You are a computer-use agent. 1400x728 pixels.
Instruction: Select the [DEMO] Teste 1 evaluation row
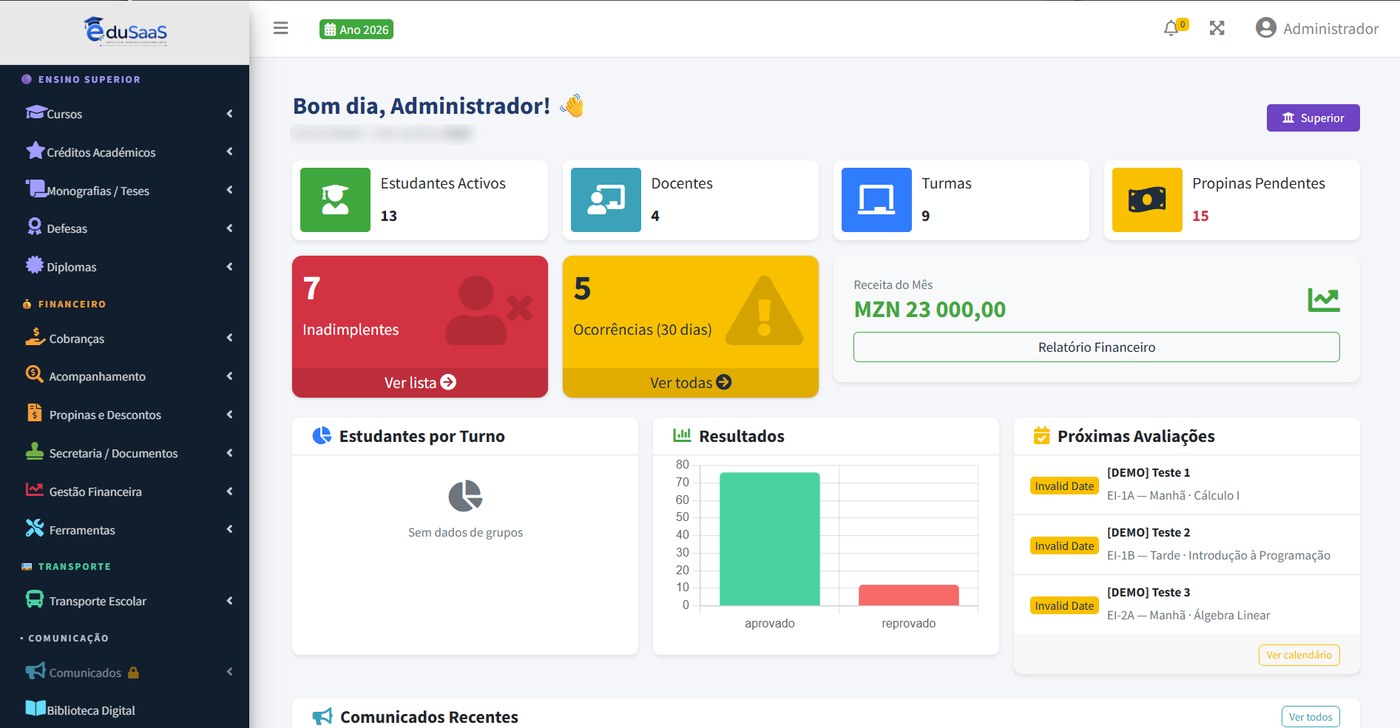click(1186, 484)
